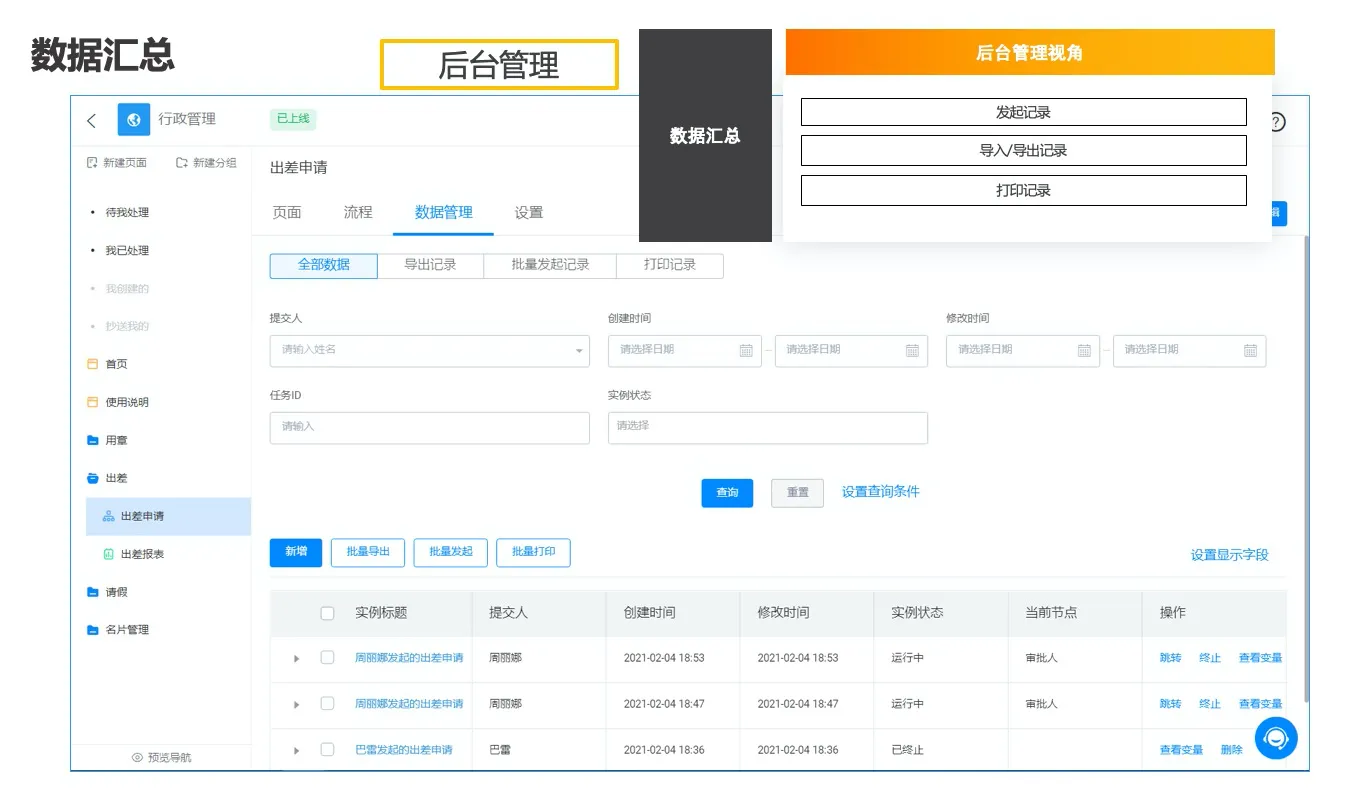1359x788 pixels.
Task: Click the 当前节点 column header
Action: pos(1051,613)
